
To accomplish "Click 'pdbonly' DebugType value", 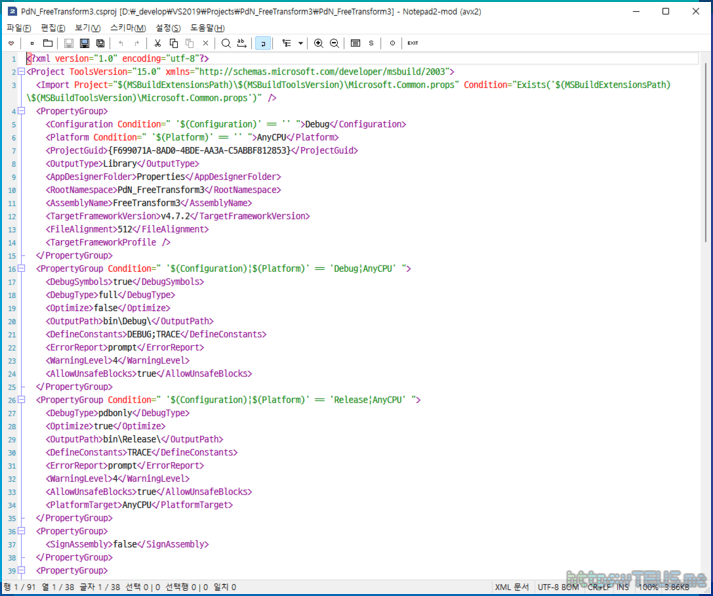I will tap(115, 413).
